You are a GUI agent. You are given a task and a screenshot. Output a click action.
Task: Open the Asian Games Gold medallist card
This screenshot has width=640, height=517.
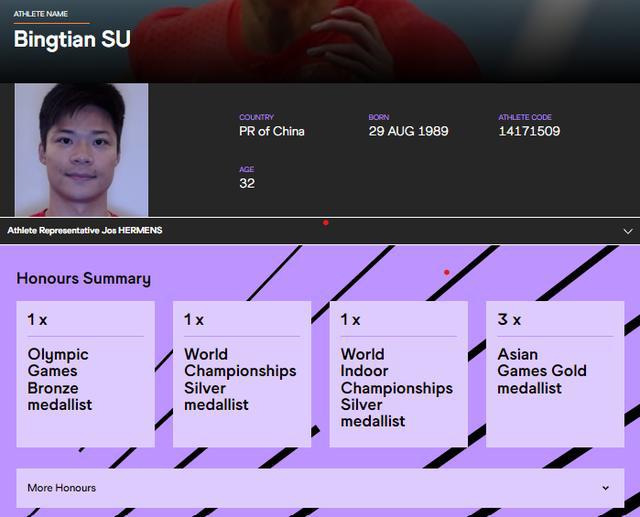tap(555, 374)
